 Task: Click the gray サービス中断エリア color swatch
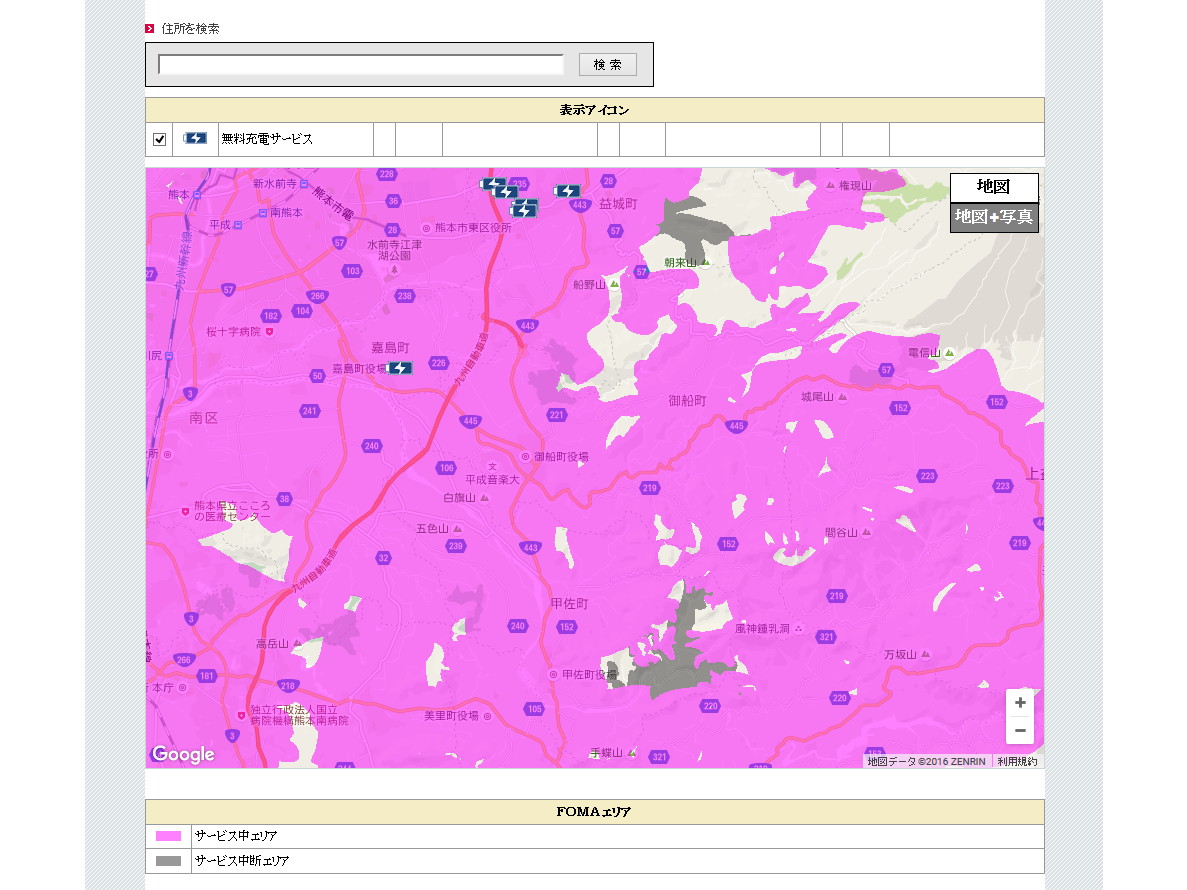point(168,861)
